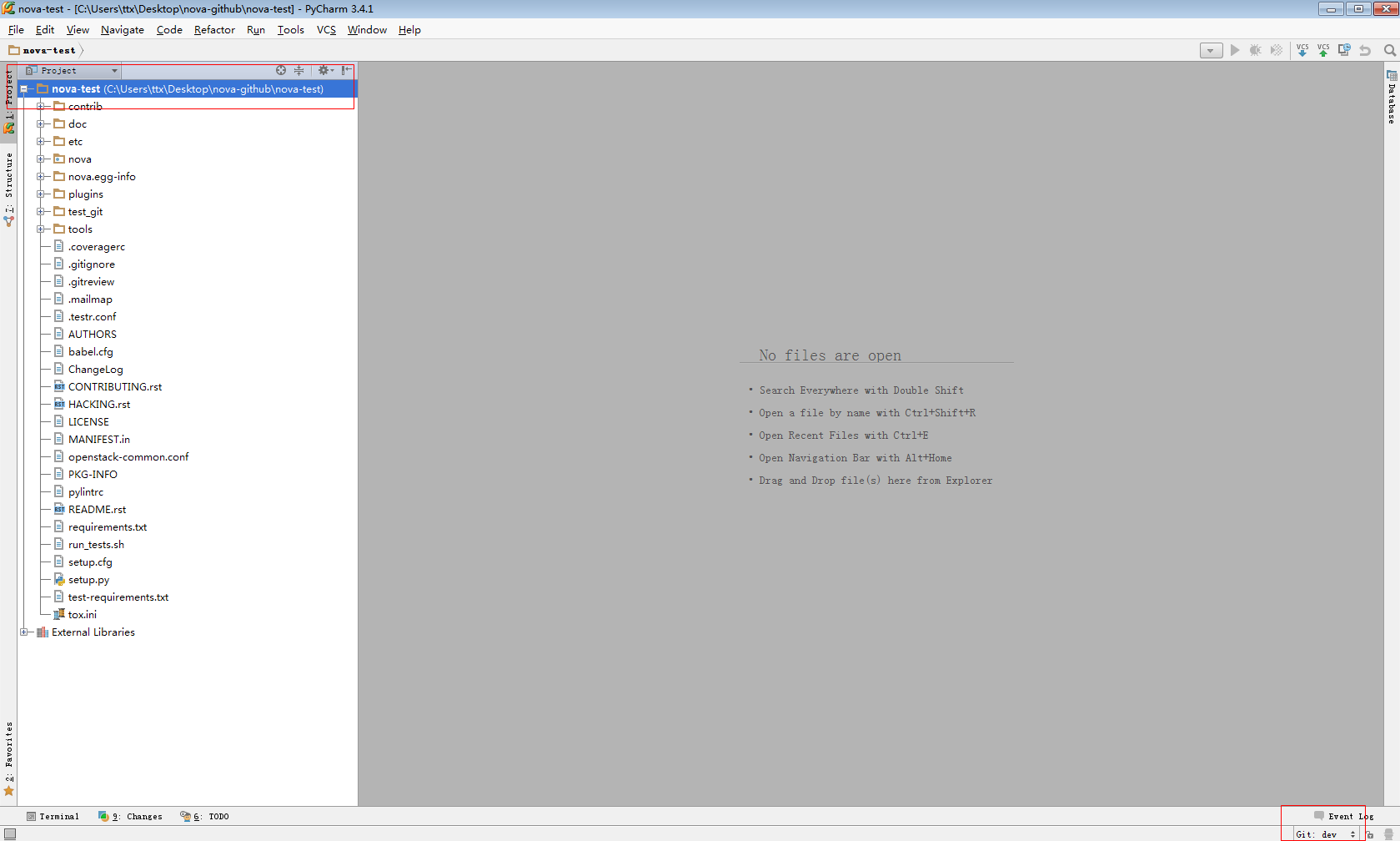1400x841 pixels.
Task: Open the Help menu
Action: (409, 30)
